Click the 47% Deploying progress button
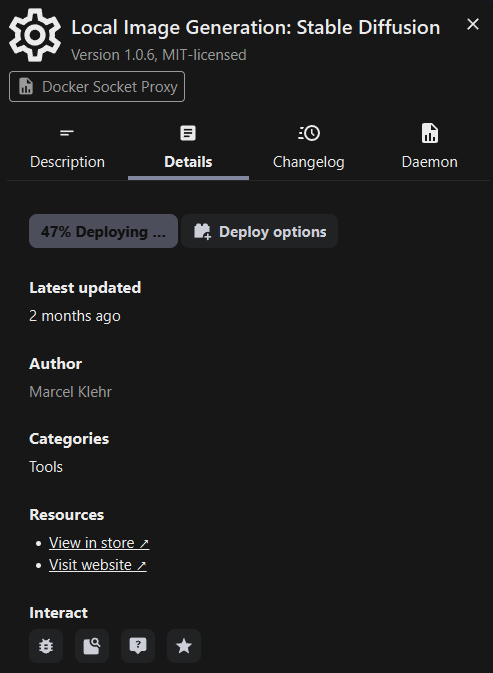Screen dimensions: 493x673 coord(103,231)
